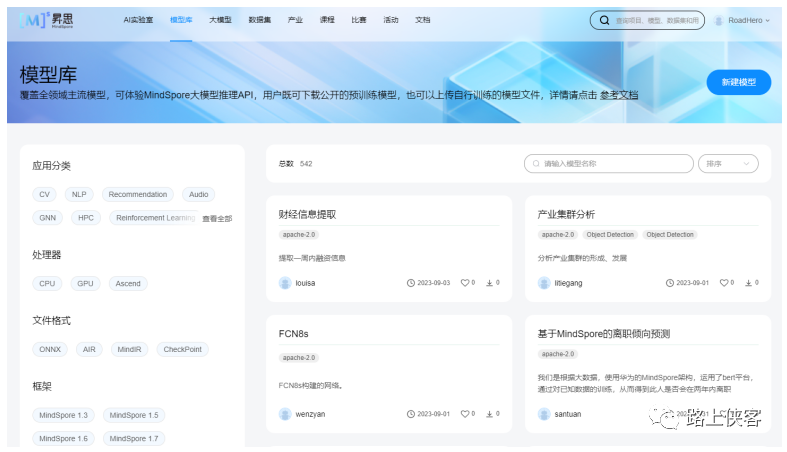This screenshot has width=787, height=452.
Task: Toggle the Ascend processor filter
Action: [x=128, y=283]
